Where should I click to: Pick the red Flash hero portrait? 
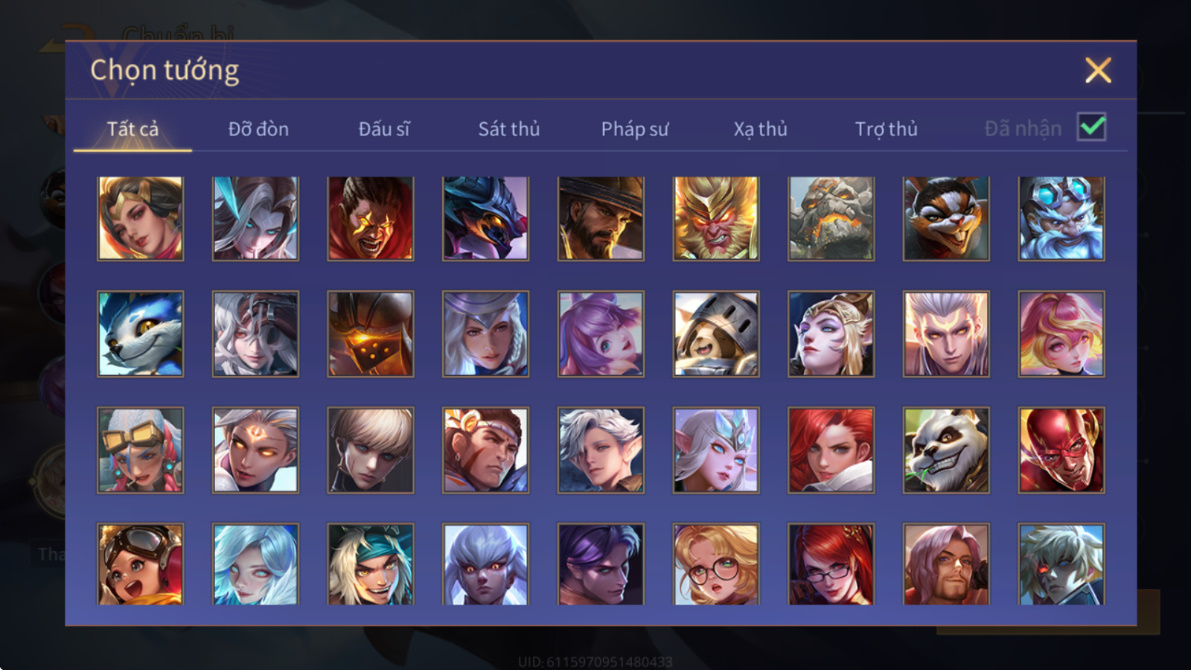[x=1061, y=450]
